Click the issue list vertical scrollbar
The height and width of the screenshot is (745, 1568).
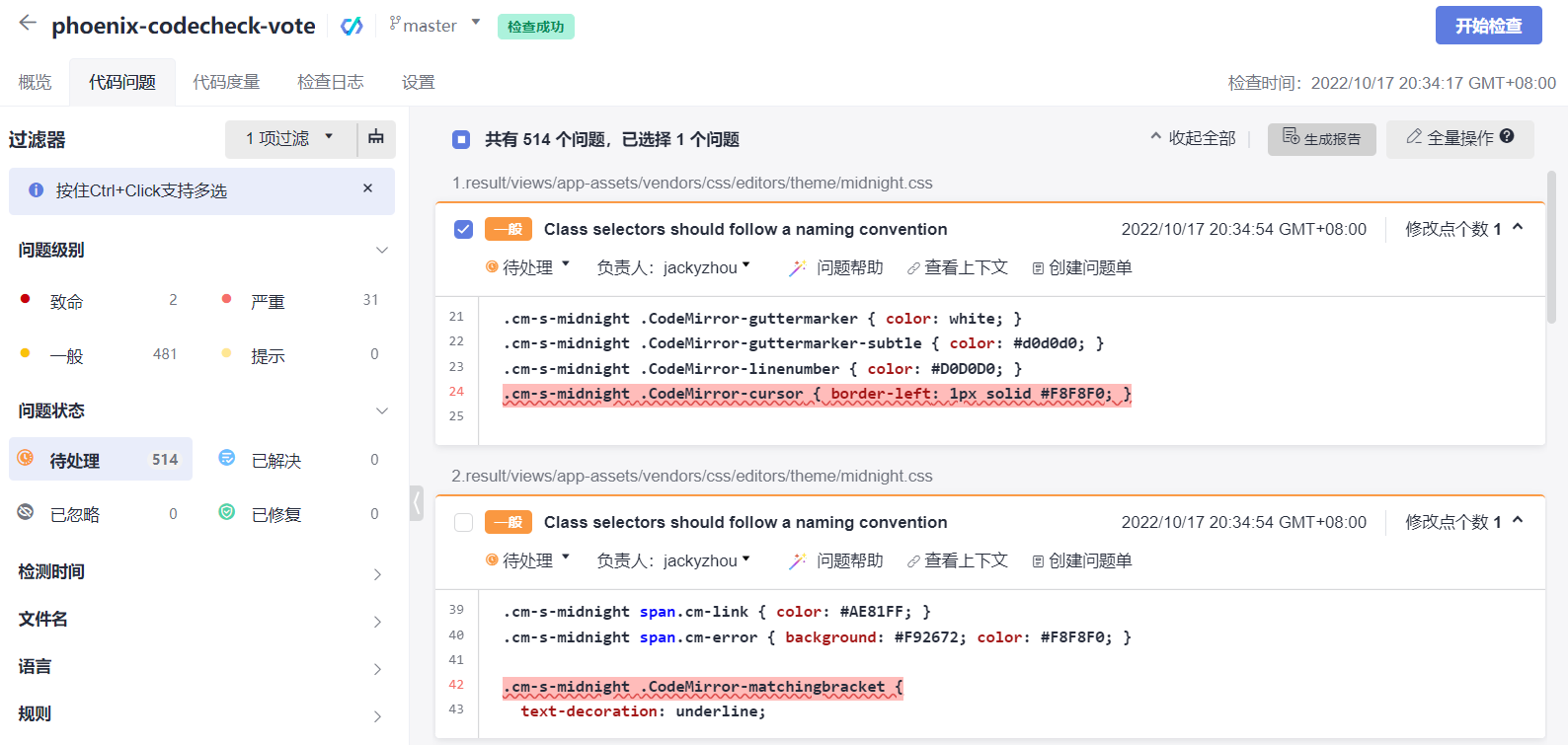[x=1551, y=248]
